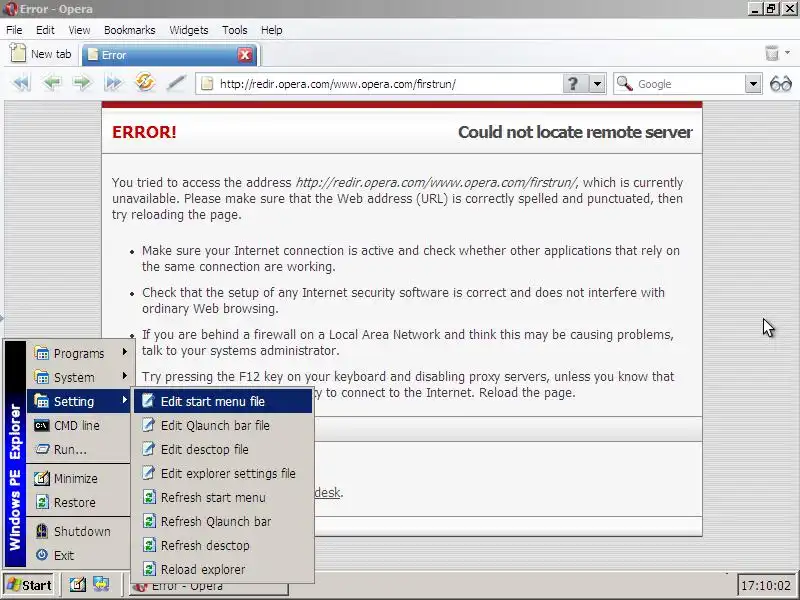Click the Restore icon in start menu
This screenshot has width=800, height=600.
[x=42, y=502]
